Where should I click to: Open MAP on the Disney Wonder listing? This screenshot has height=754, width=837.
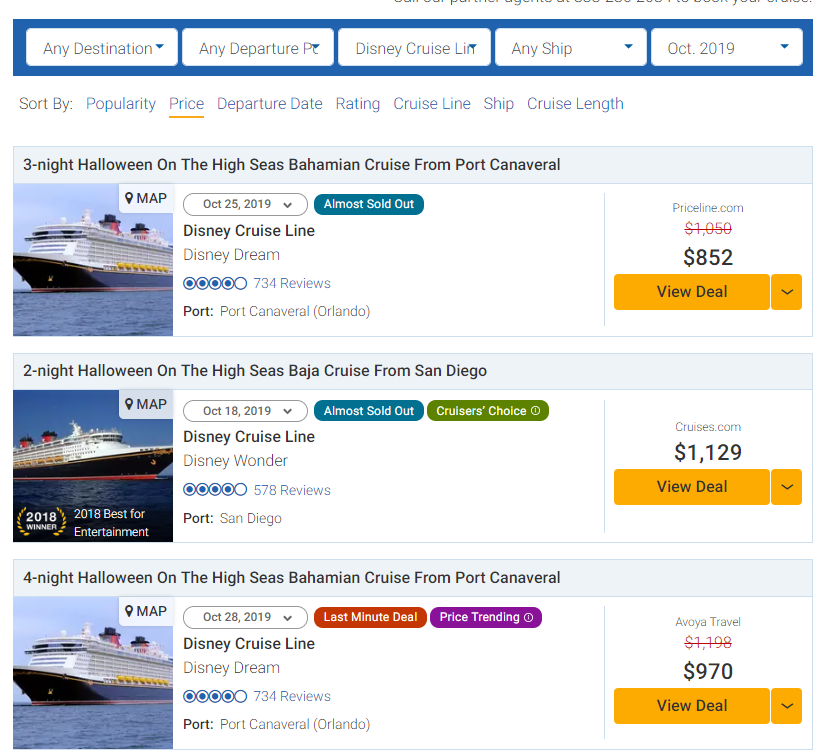click(146, 404)
